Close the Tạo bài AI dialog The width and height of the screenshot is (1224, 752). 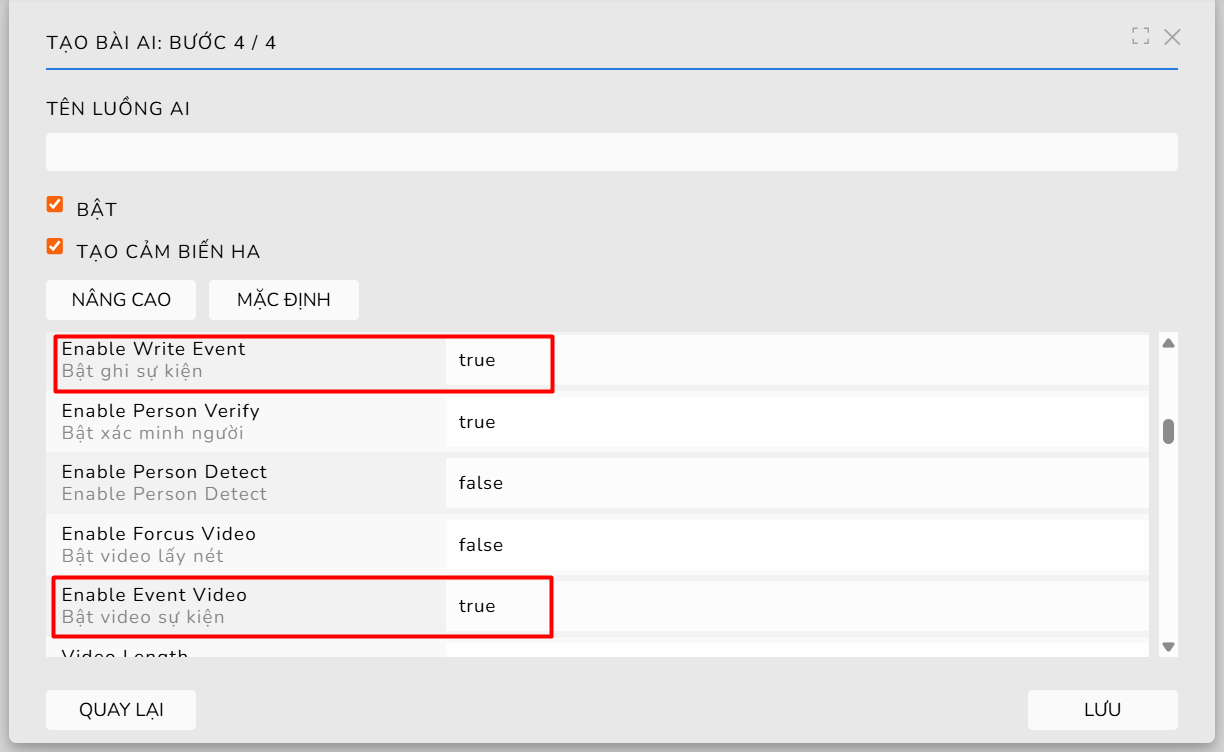pos(1172,37)
